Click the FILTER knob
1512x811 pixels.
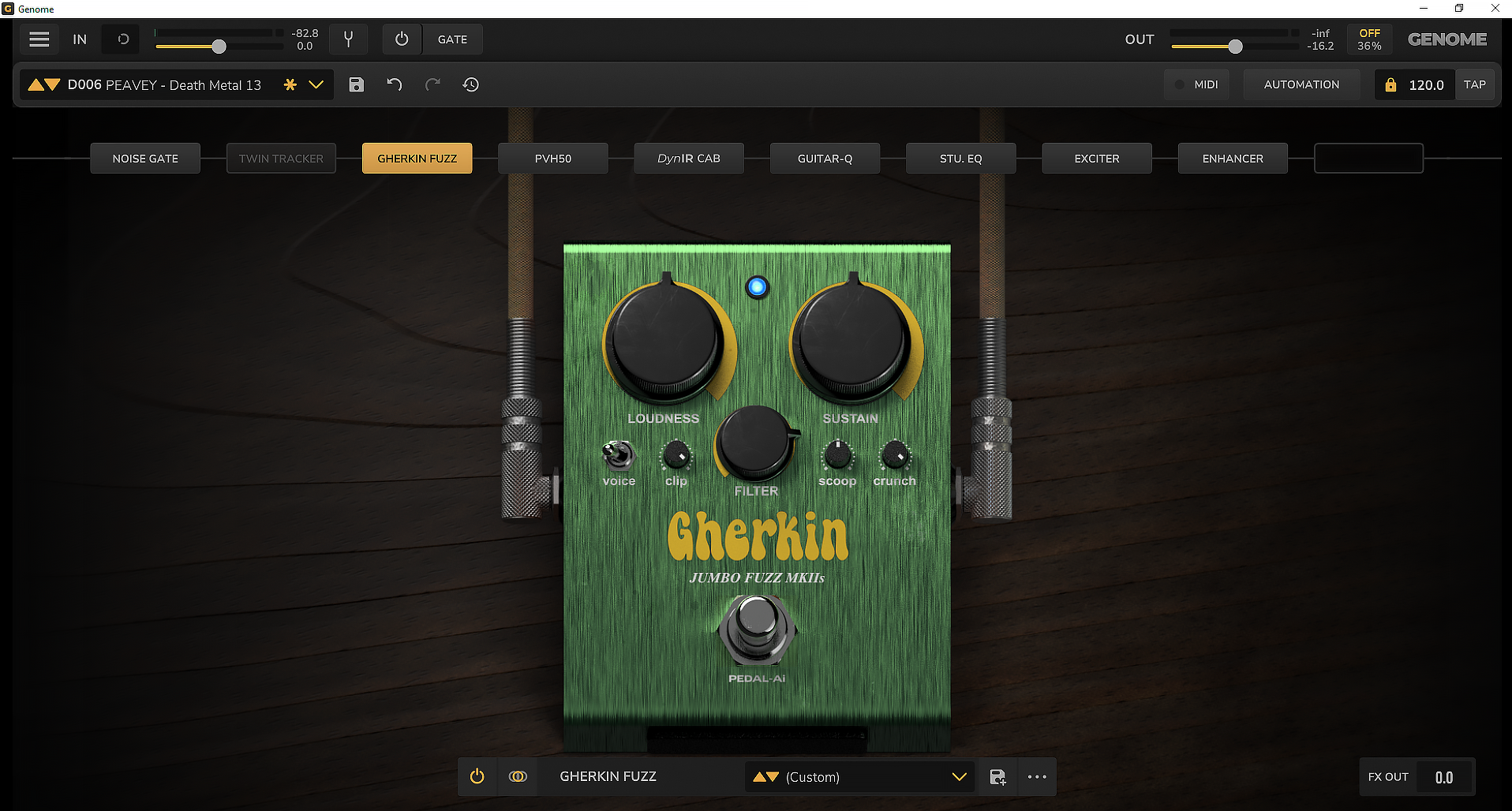pyautogui.click(x=756, y=443)
